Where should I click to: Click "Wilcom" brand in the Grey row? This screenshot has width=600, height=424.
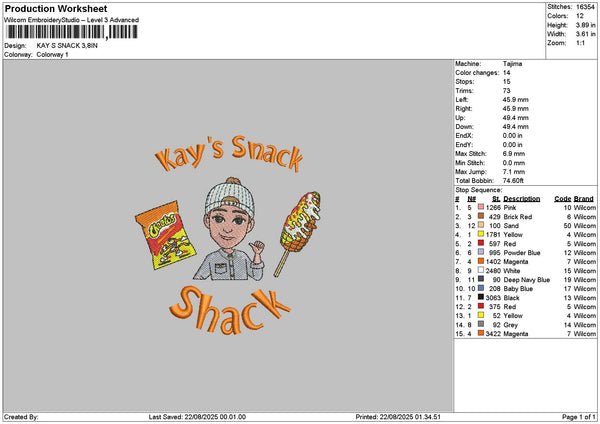tap(585, 325)
